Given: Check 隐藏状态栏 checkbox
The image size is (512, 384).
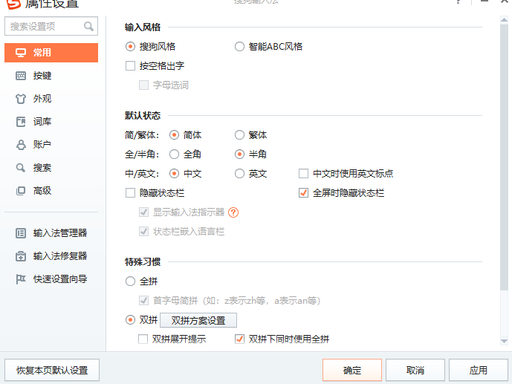Looking at the screenshot, I should coord(130,193).
